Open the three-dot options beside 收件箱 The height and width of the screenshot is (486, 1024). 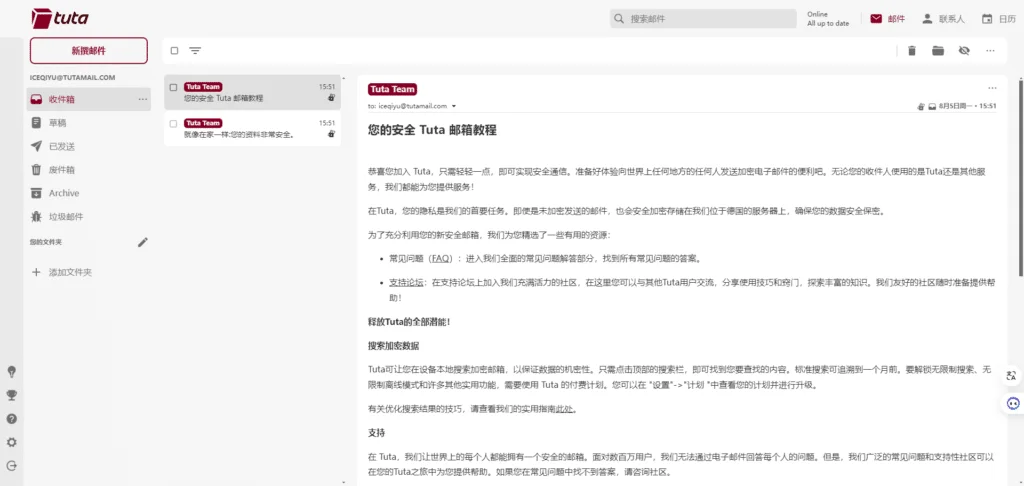[x=142, y=99]
